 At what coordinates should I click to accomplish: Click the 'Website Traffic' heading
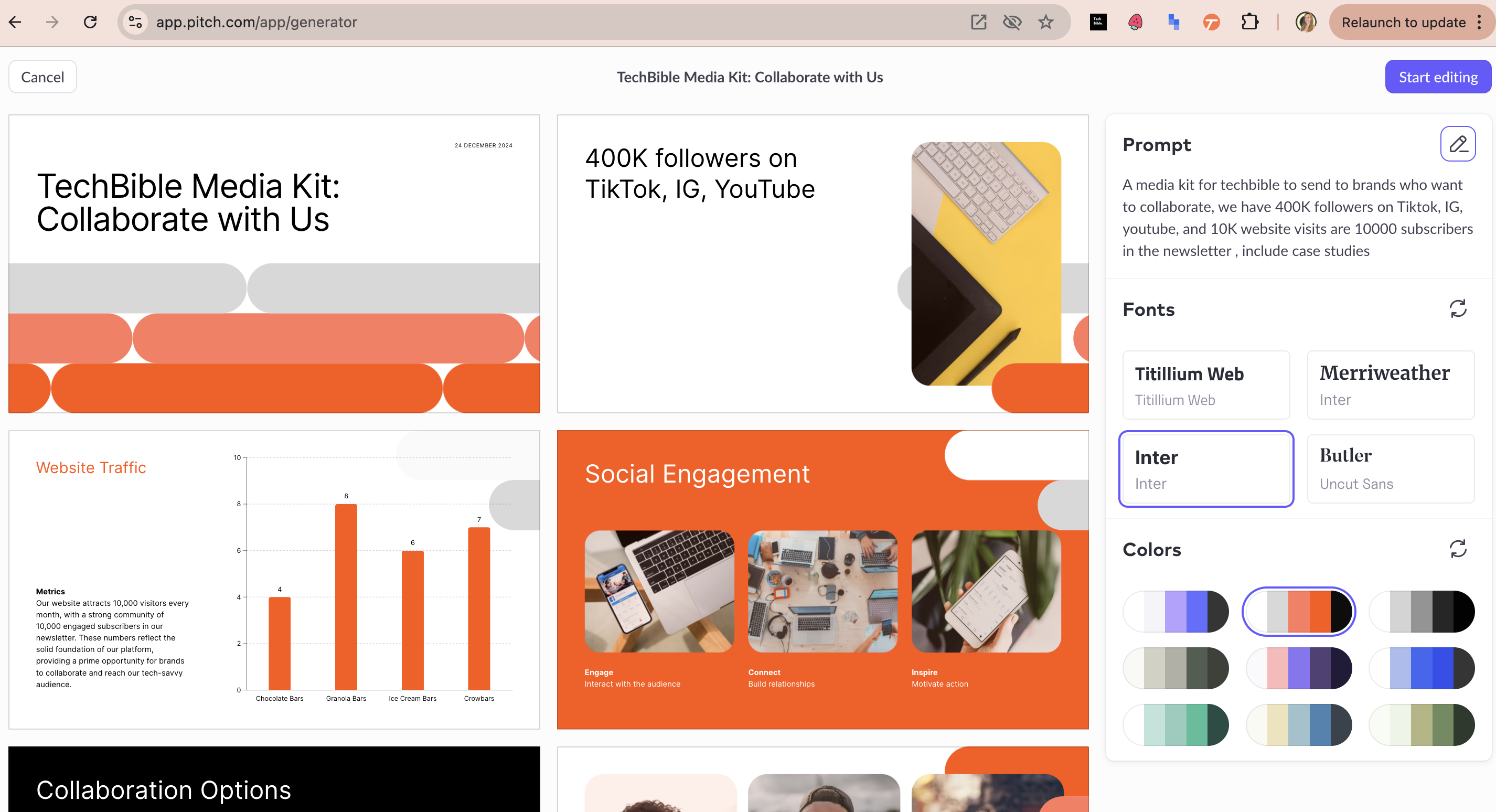coord(91,467)
